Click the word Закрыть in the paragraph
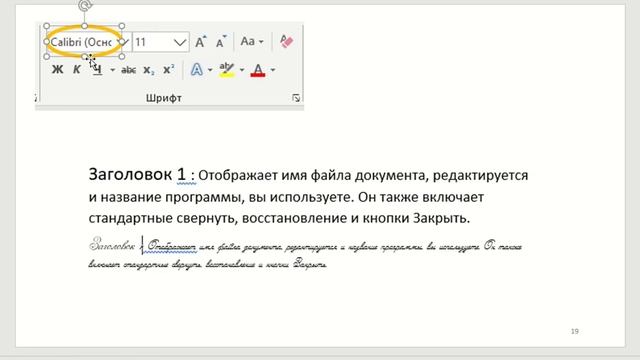 441,218
